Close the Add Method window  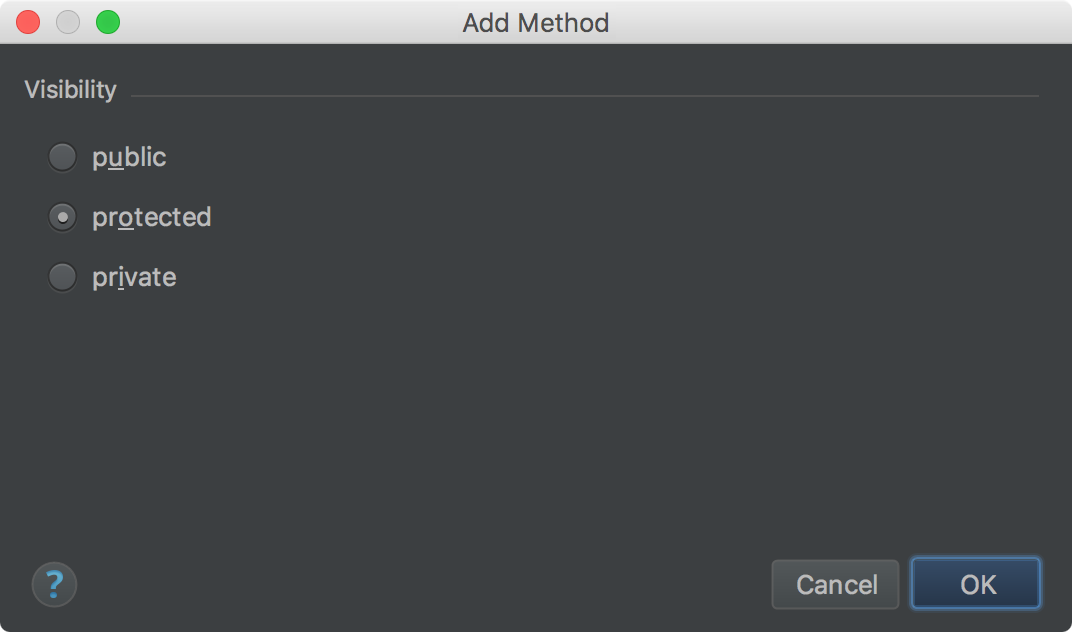28,22
